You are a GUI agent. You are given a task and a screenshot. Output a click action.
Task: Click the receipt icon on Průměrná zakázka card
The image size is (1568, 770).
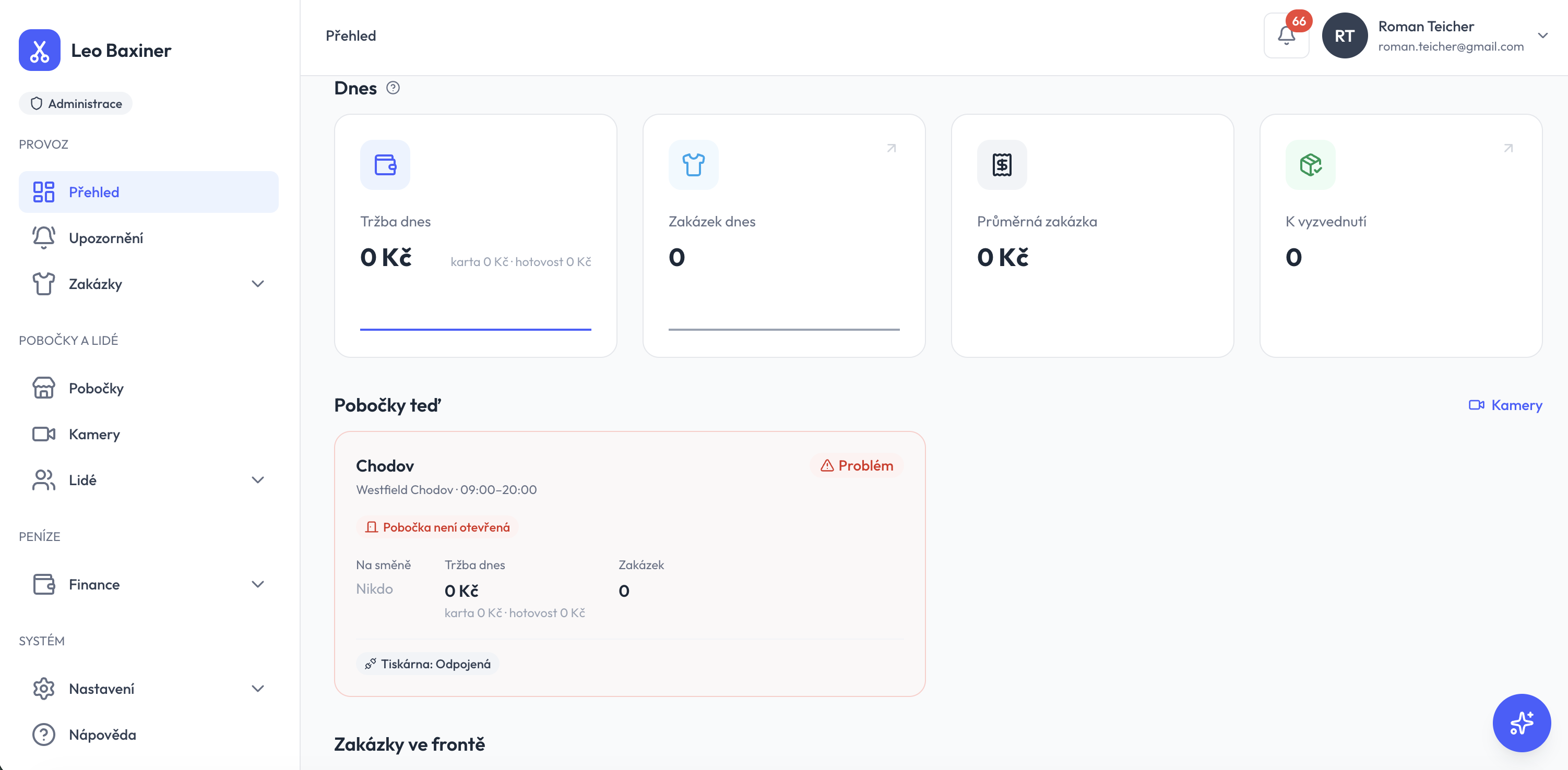1002,165
